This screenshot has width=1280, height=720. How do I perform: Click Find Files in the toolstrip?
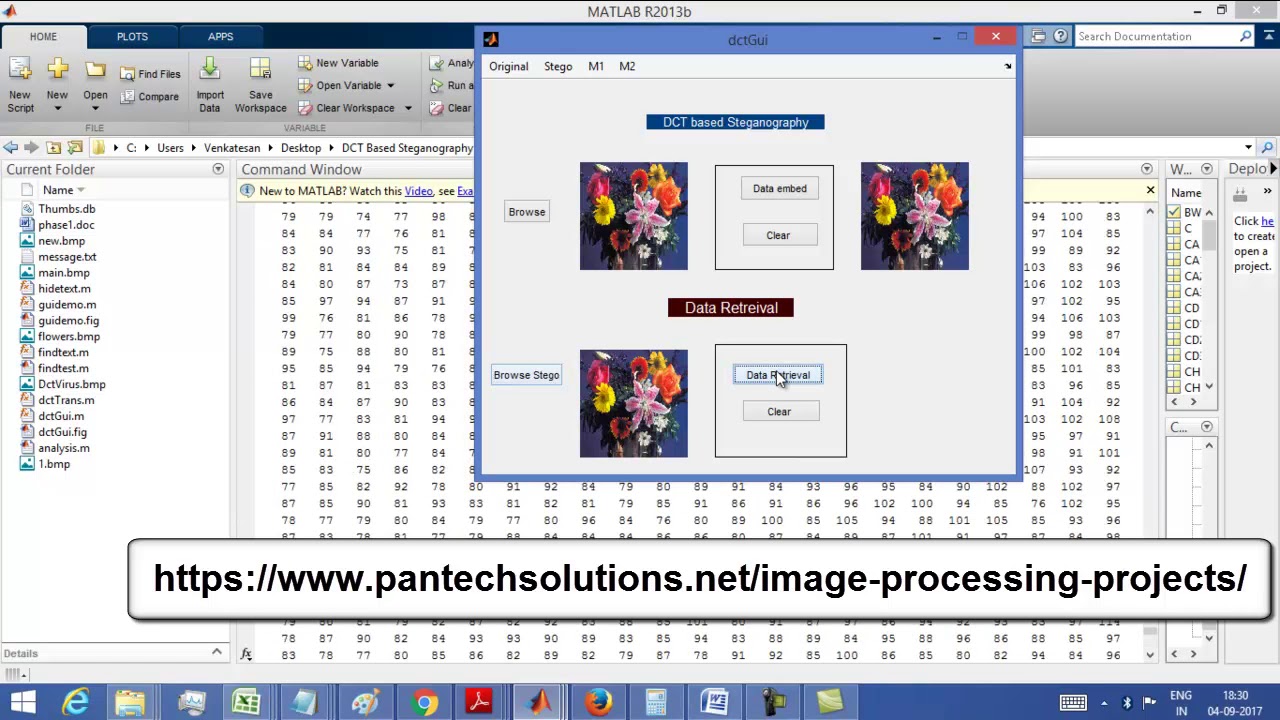(x=150, y=74)
